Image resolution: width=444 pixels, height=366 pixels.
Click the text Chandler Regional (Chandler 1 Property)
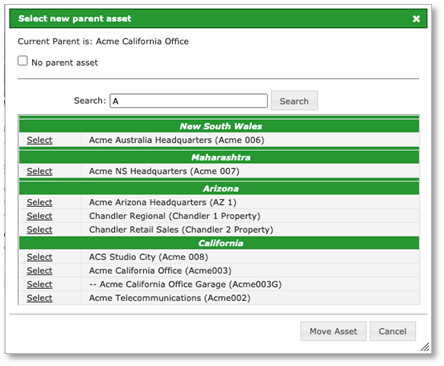(x=174, y=216)
